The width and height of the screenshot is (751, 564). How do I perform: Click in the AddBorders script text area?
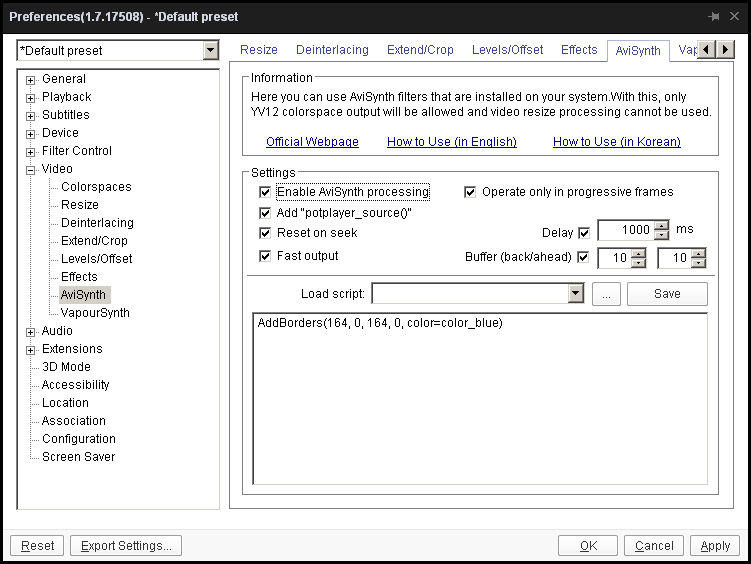point(480,399)
